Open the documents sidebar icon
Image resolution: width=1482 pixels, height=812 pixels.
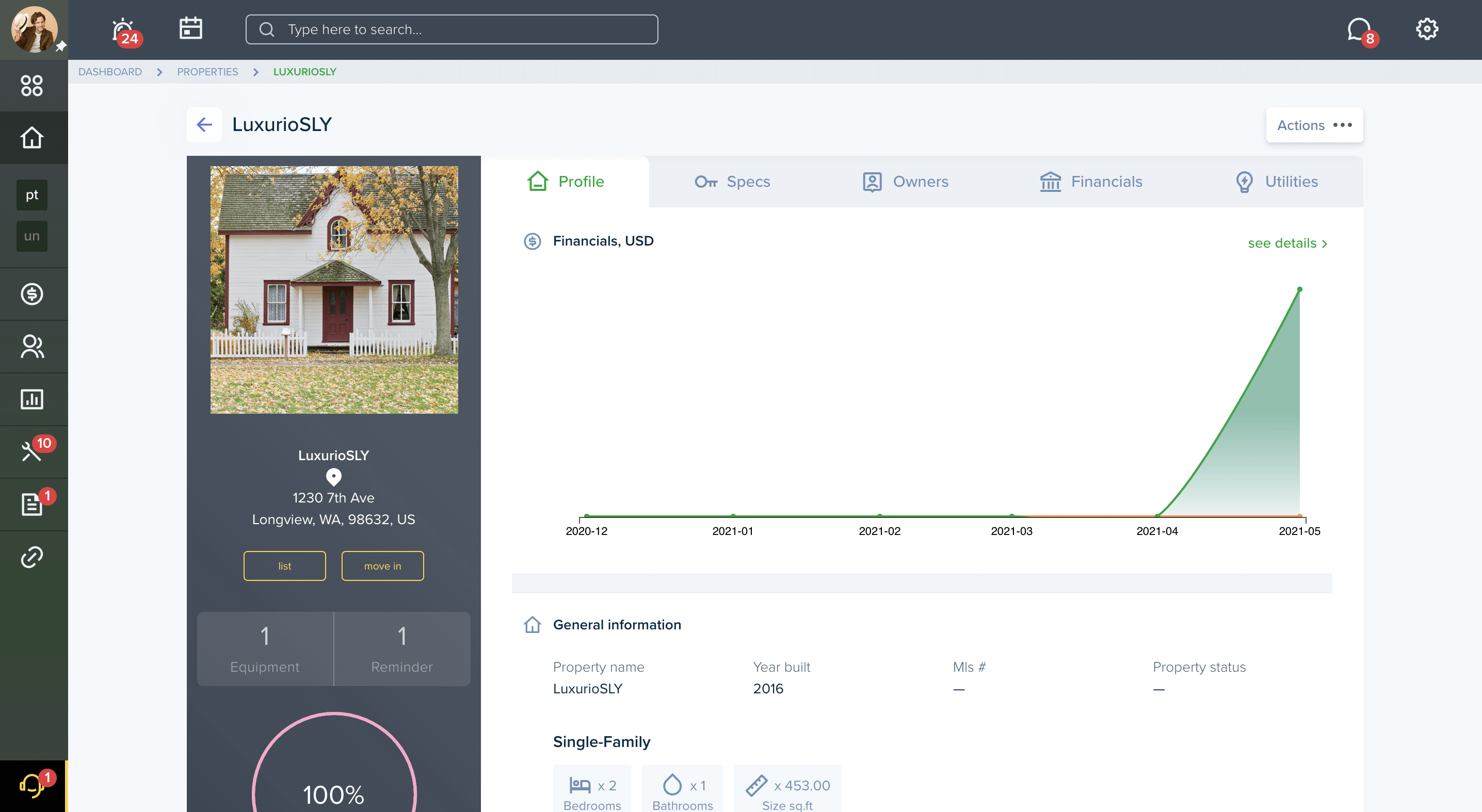[31, 505]
